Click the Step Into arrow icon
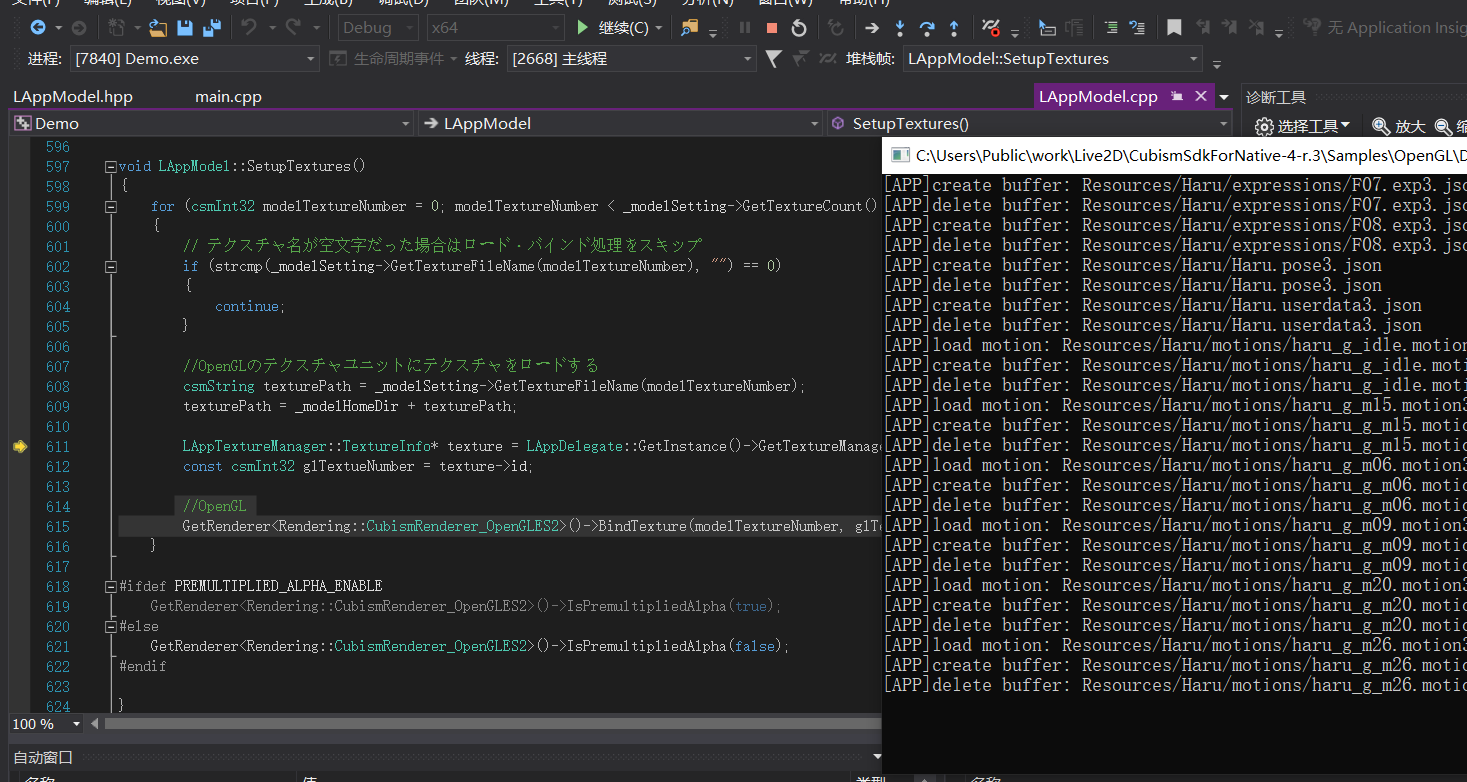 click(x=900, y=28)
